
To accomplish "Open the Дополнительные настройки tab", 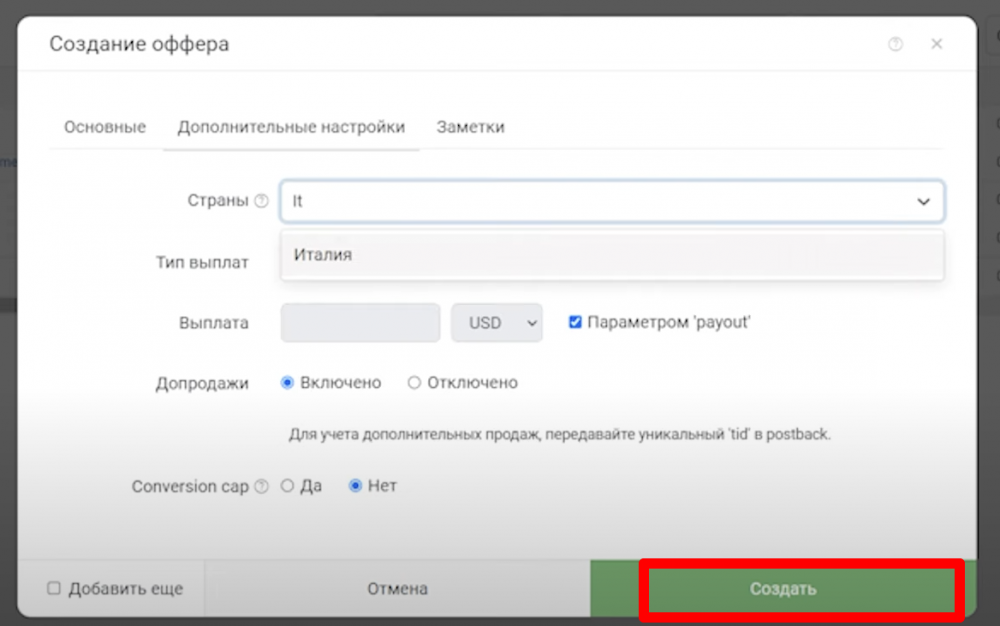I will (x=291, y=127).
